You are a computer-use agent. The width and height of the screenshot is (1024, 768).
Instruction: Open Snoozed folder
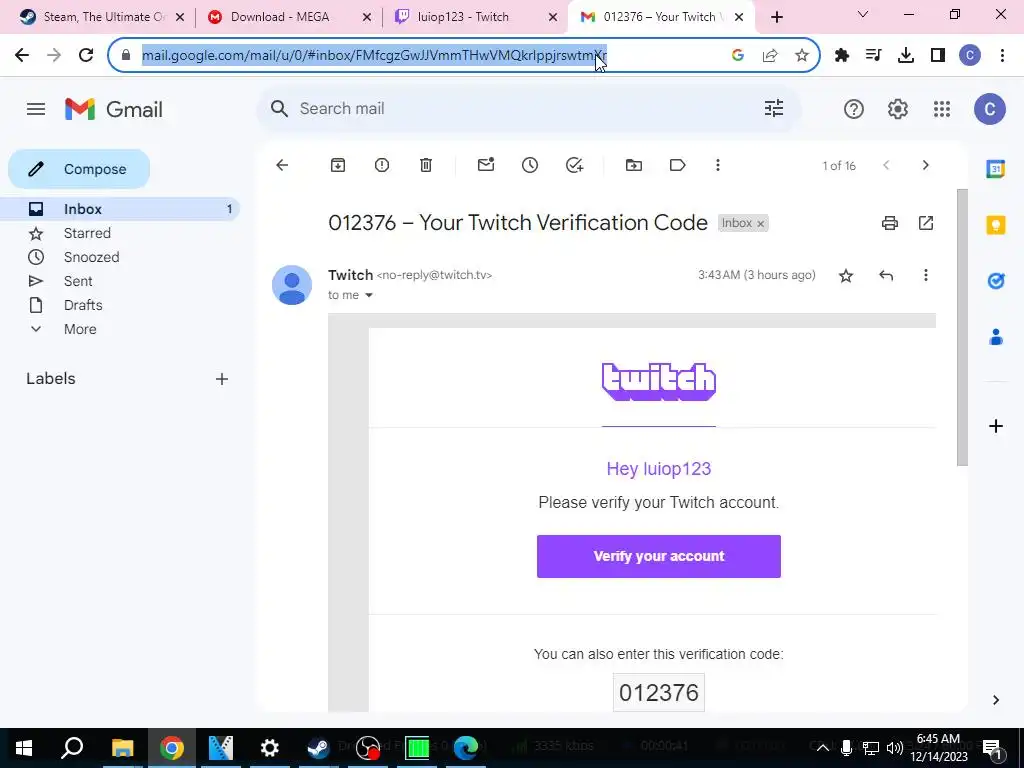click(120, 257)
